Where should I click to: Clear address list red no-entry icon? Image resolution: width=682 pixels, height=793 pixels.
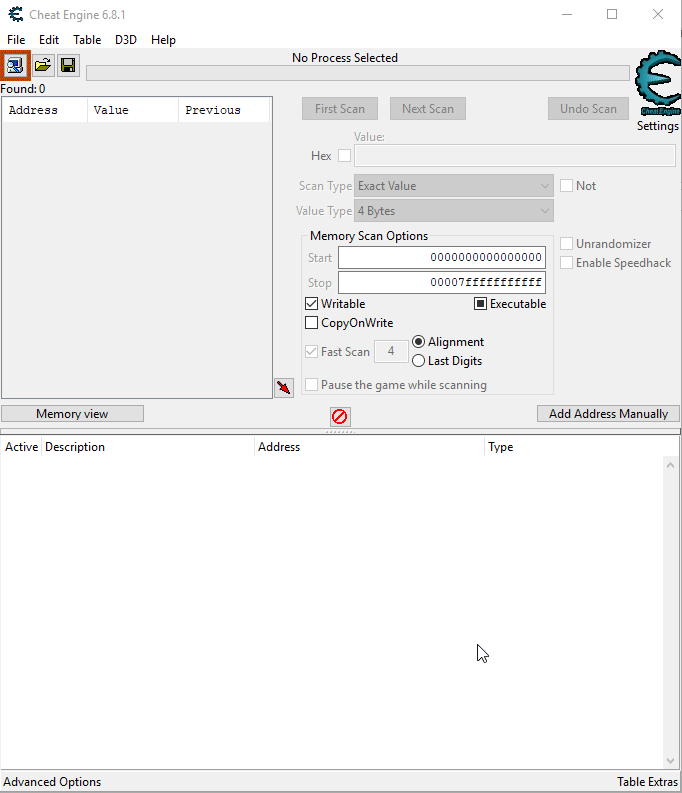[340, 417]
